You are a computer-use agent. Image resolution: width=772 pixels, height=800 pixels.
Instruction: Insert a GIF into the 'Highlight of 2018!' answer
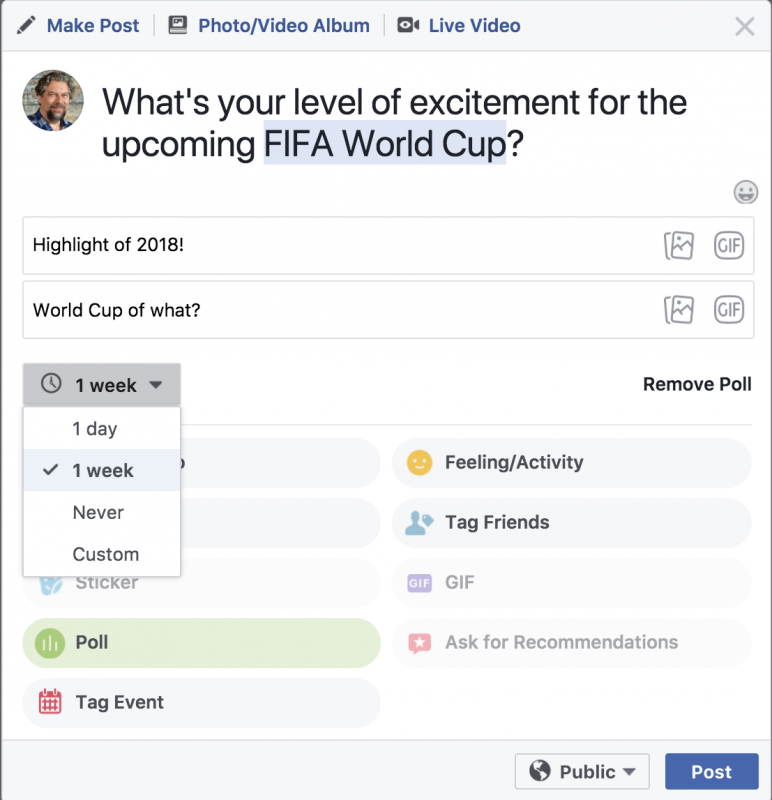[x=729, y=245]
